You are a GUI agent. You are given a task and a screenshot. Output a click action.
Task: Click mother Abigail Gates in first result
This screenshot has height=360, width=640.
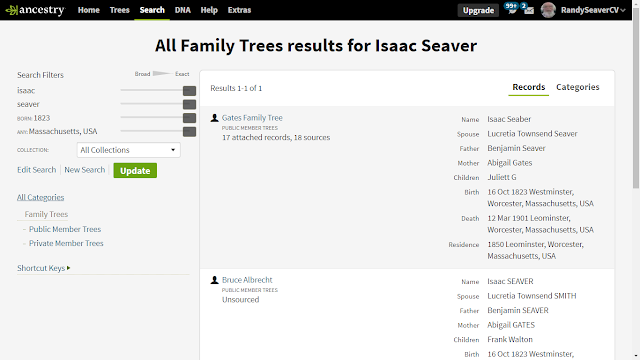510,163
